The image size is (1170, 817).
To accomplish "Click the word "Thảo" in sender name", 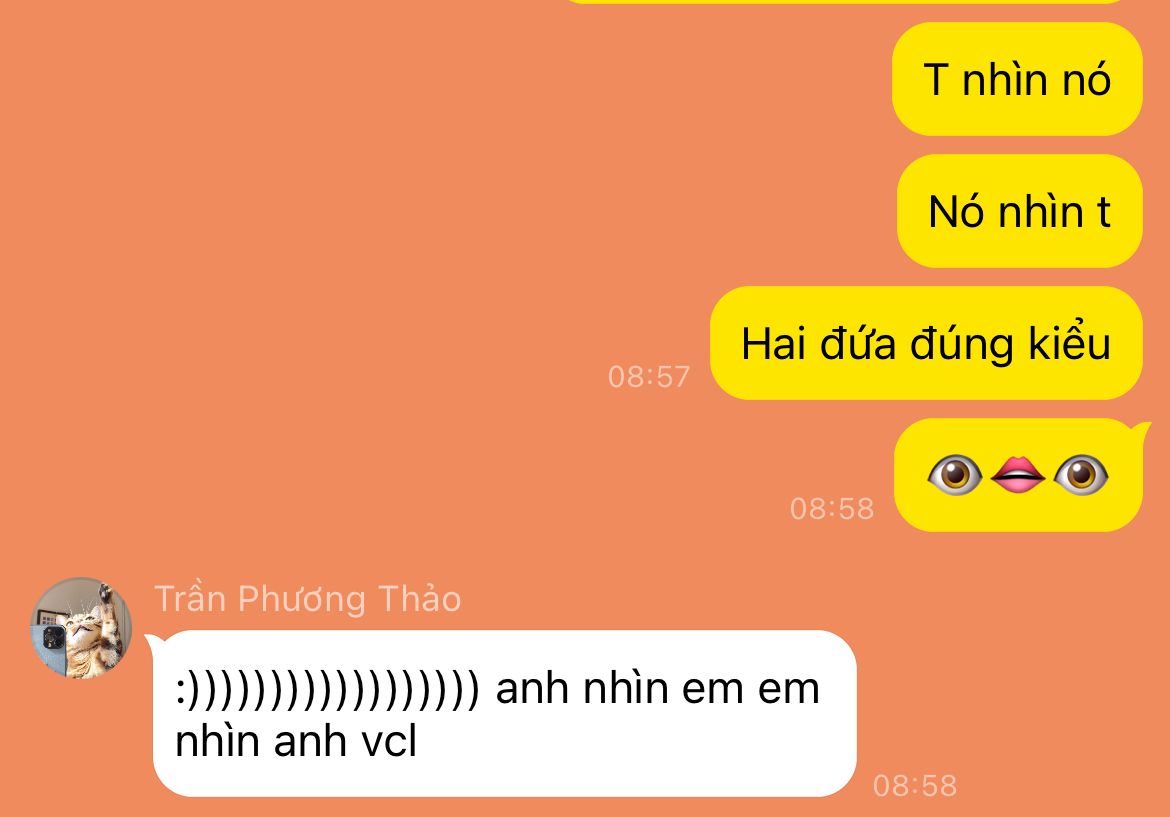I will pos(419,599).
